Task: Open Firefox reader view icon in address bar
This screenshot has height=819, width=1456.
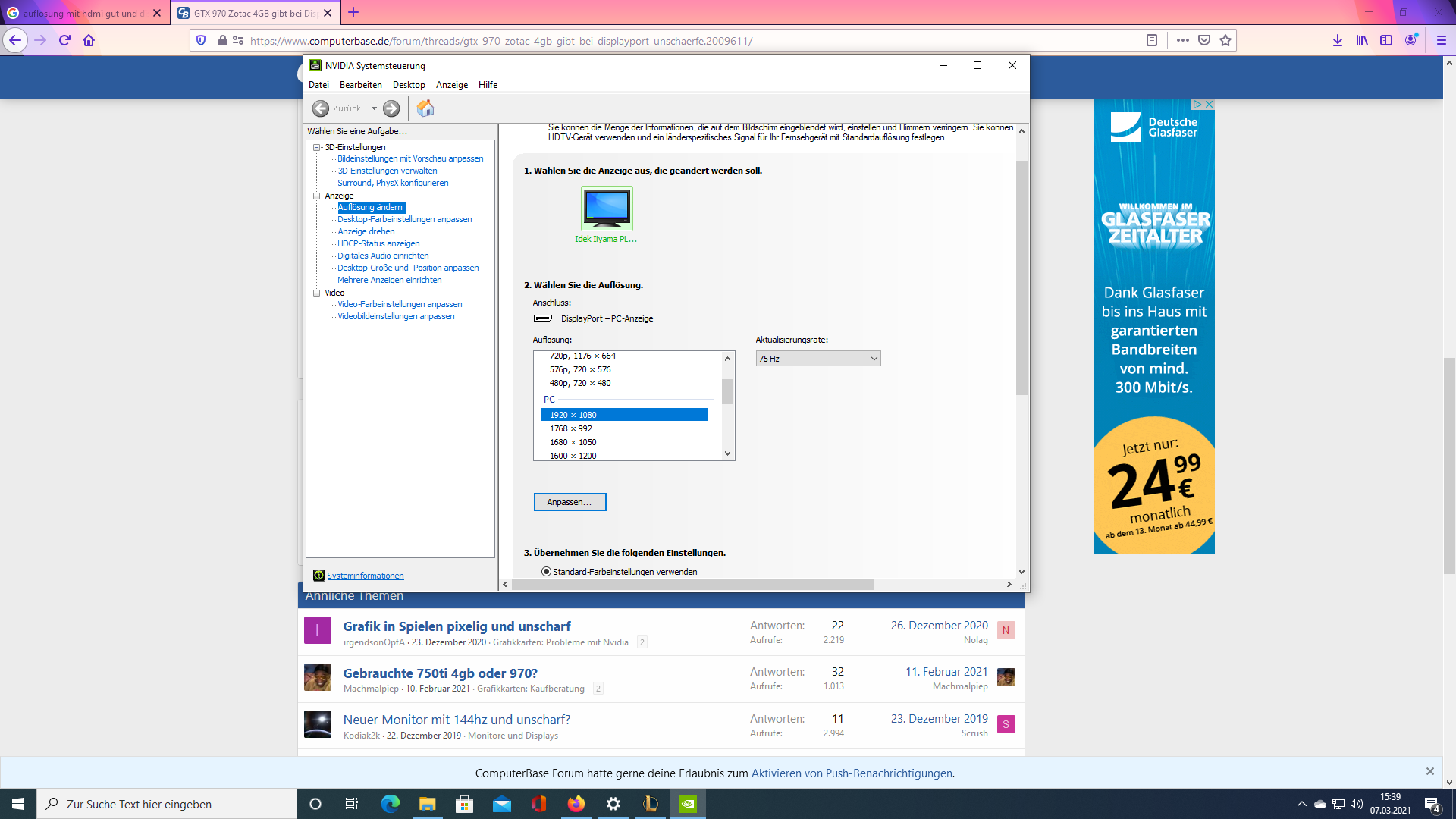Action: coord(1151,40)
